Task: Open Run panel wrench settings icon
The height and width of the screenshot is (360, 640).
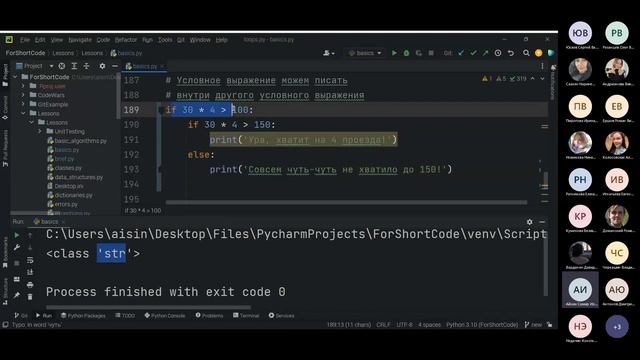Action: 17,247
